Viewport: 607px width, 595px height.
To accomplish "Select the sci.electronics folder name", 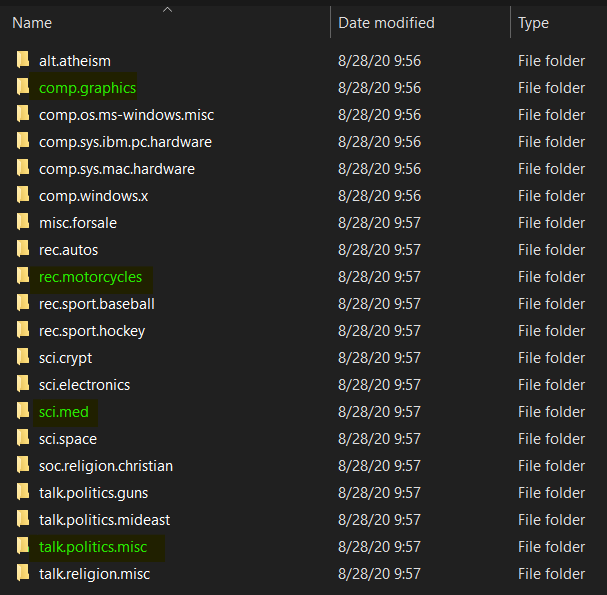I will (x=84, y=385).
